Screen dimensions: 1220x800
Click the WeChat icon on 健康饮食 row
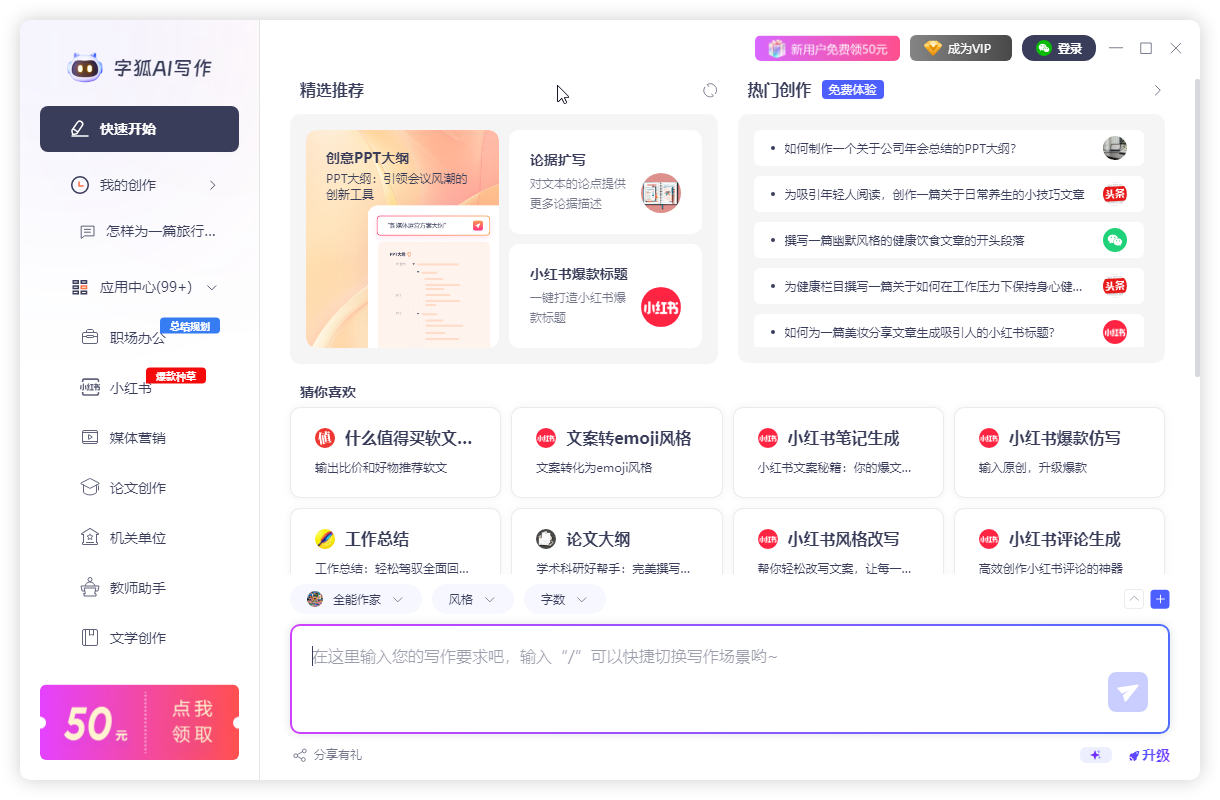[x=1115, y=240]
